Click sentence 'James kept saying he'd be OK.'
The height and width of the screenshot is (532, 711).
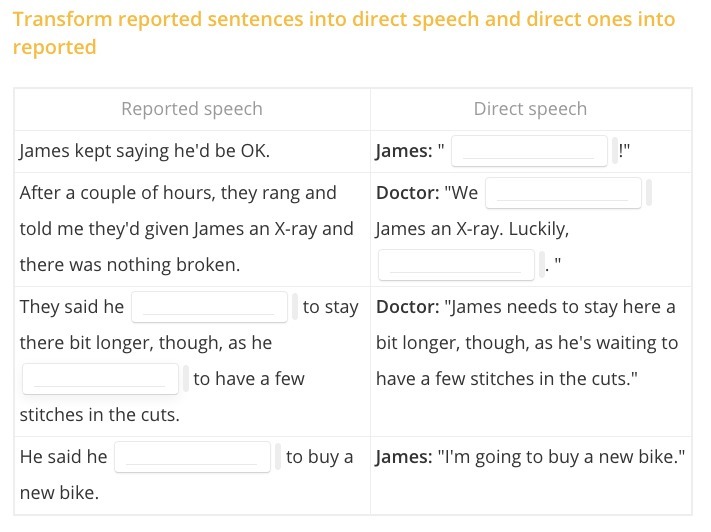(x=145, y=151)
